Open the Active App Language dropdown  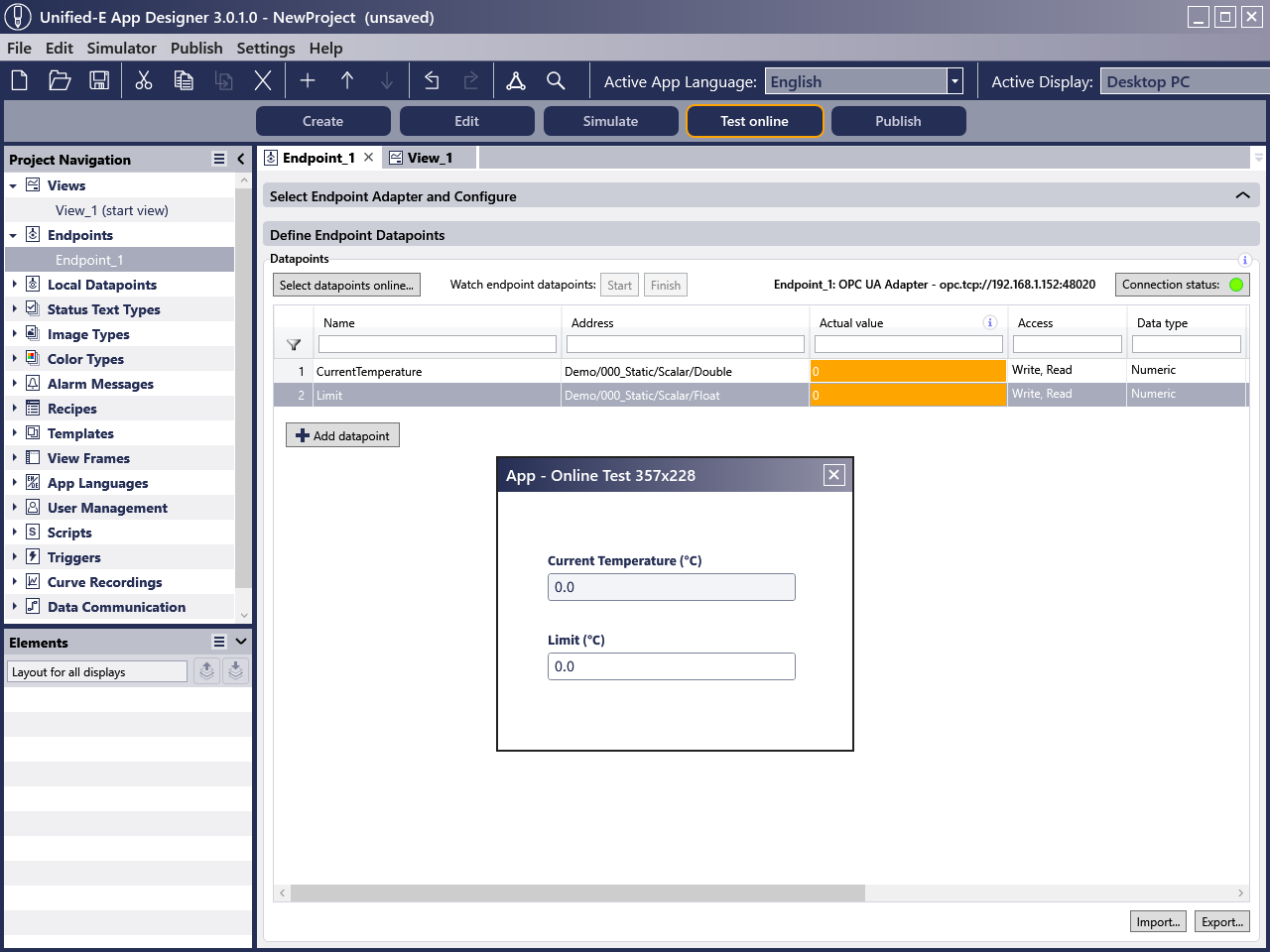tap(954, 81)
